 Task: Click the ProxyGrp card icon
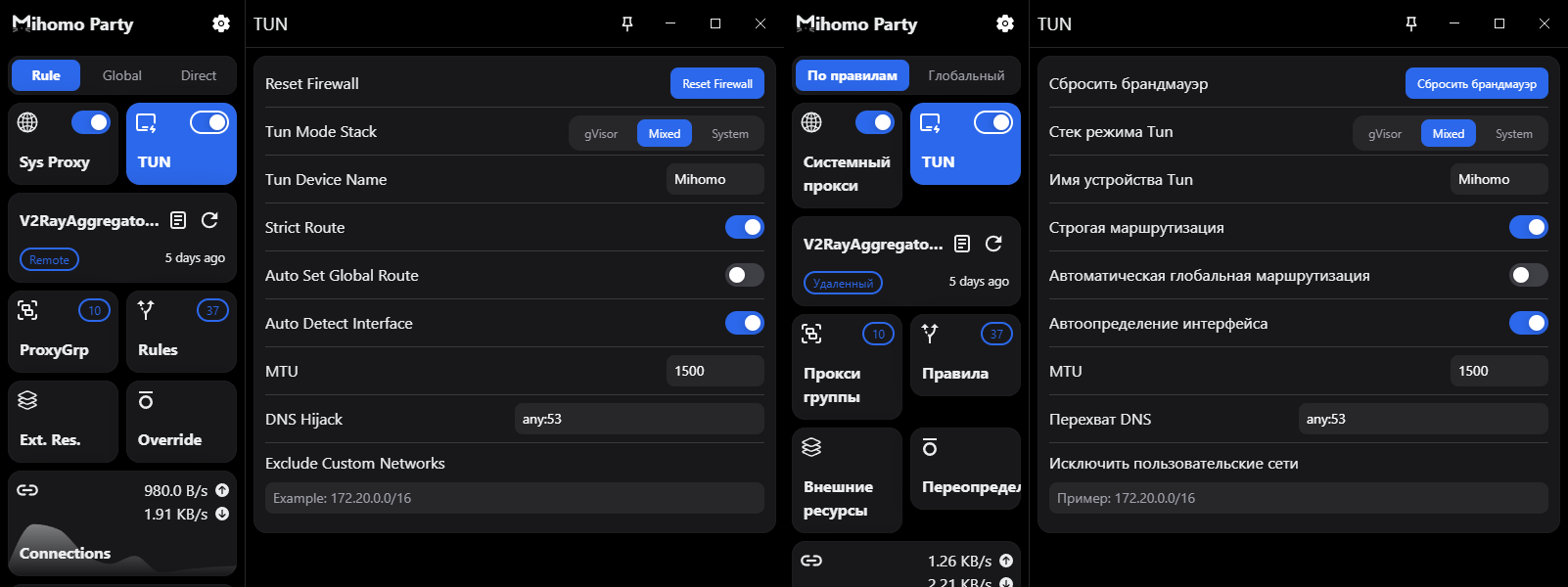(28, 310)
